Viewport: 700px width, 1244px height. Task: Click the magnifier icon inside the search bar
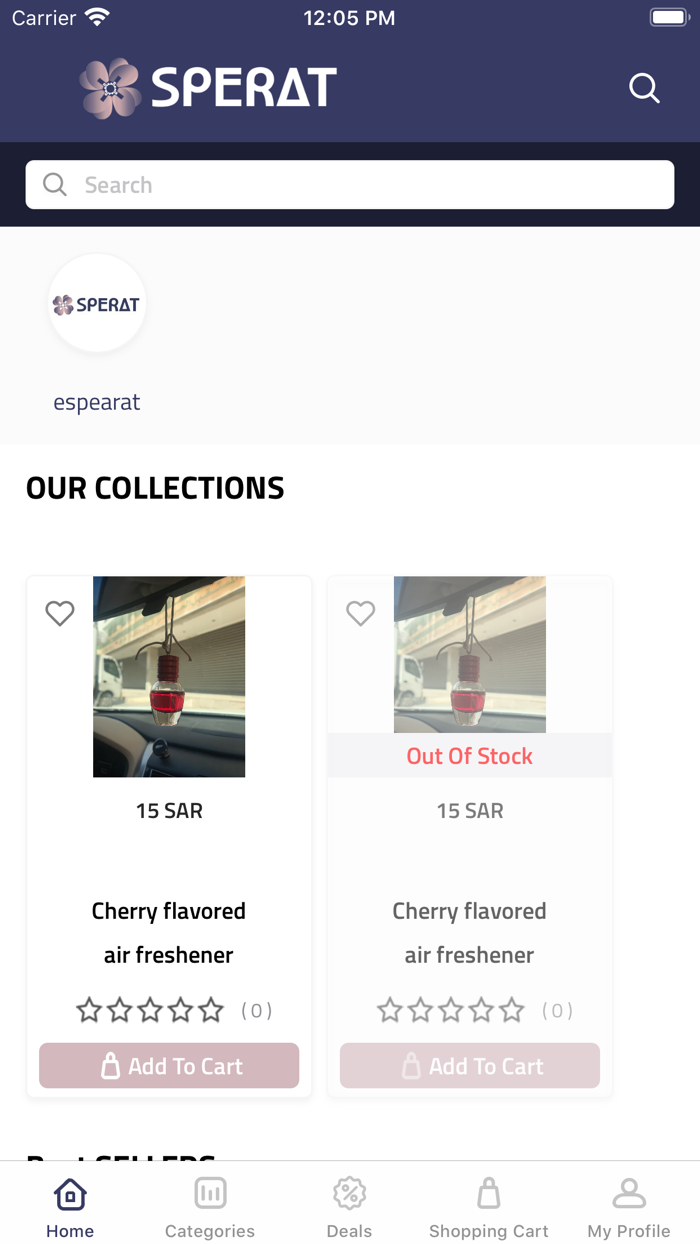54,184
